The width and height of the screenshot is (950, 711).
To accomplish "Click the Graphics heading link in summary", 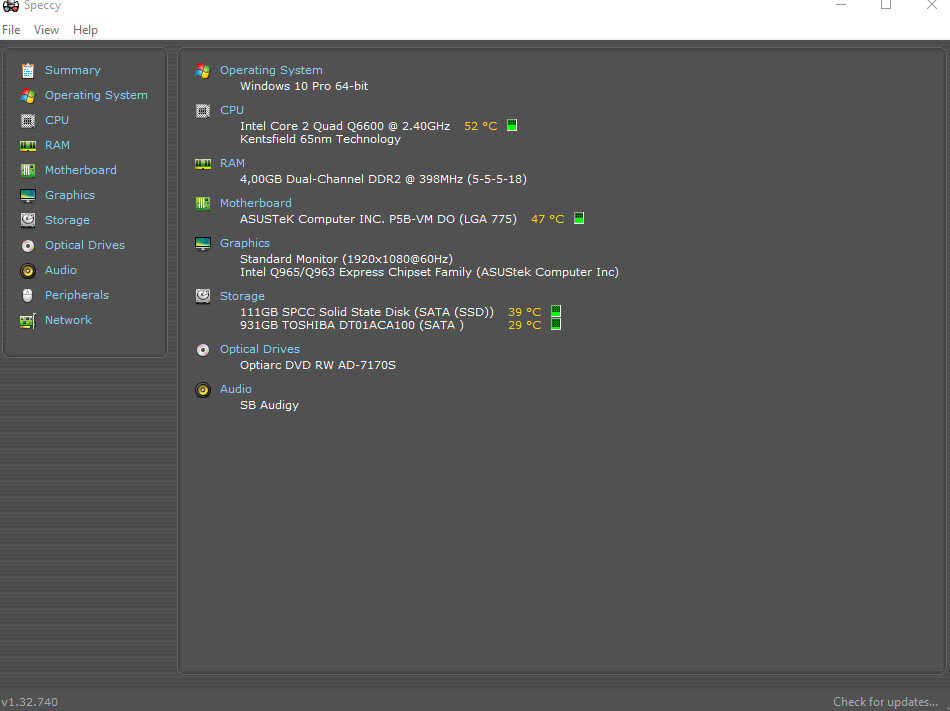I will pos(245,243).
